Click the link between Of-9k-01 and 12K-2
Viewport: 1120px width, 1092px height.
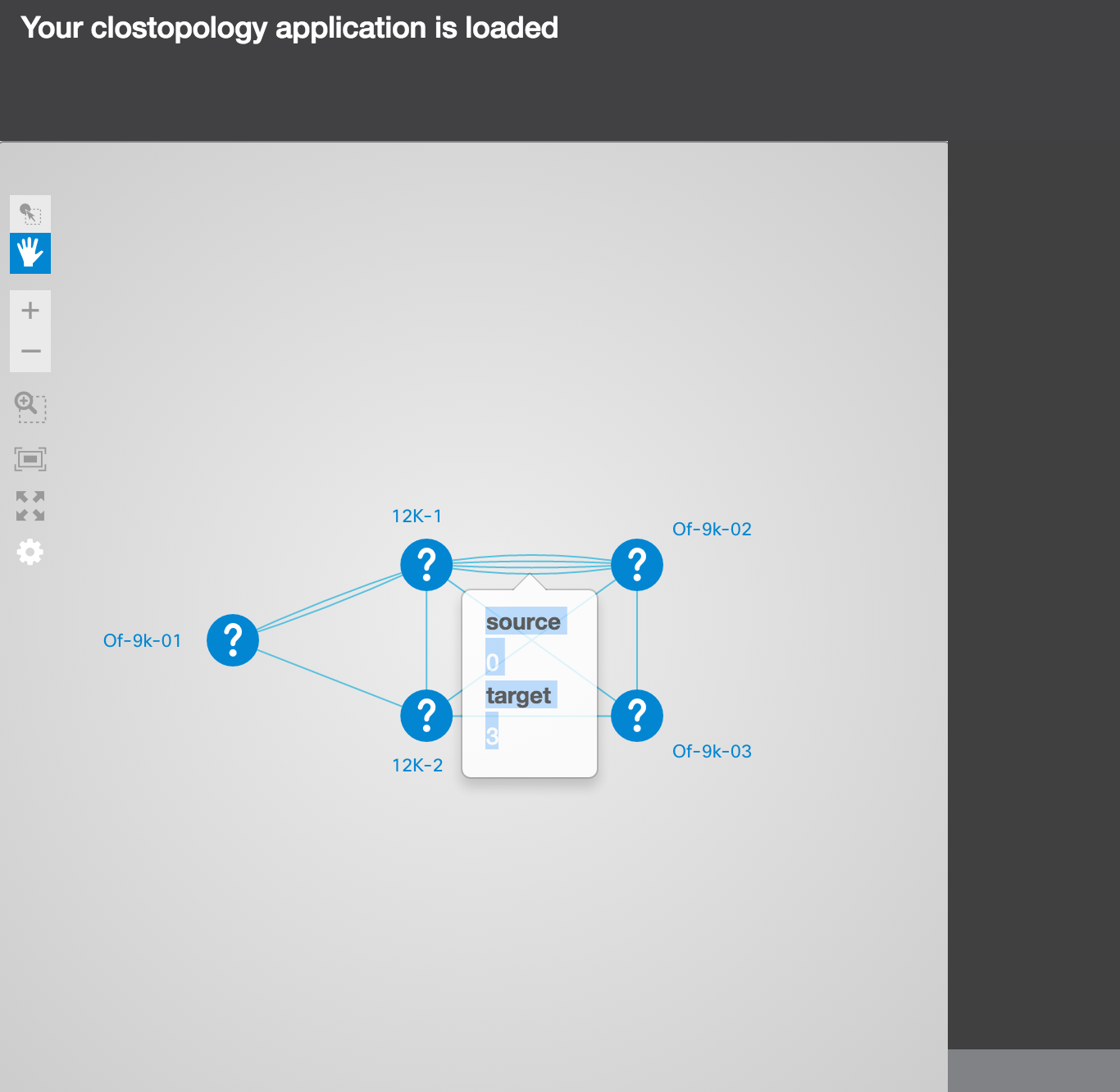pos(330,678)
